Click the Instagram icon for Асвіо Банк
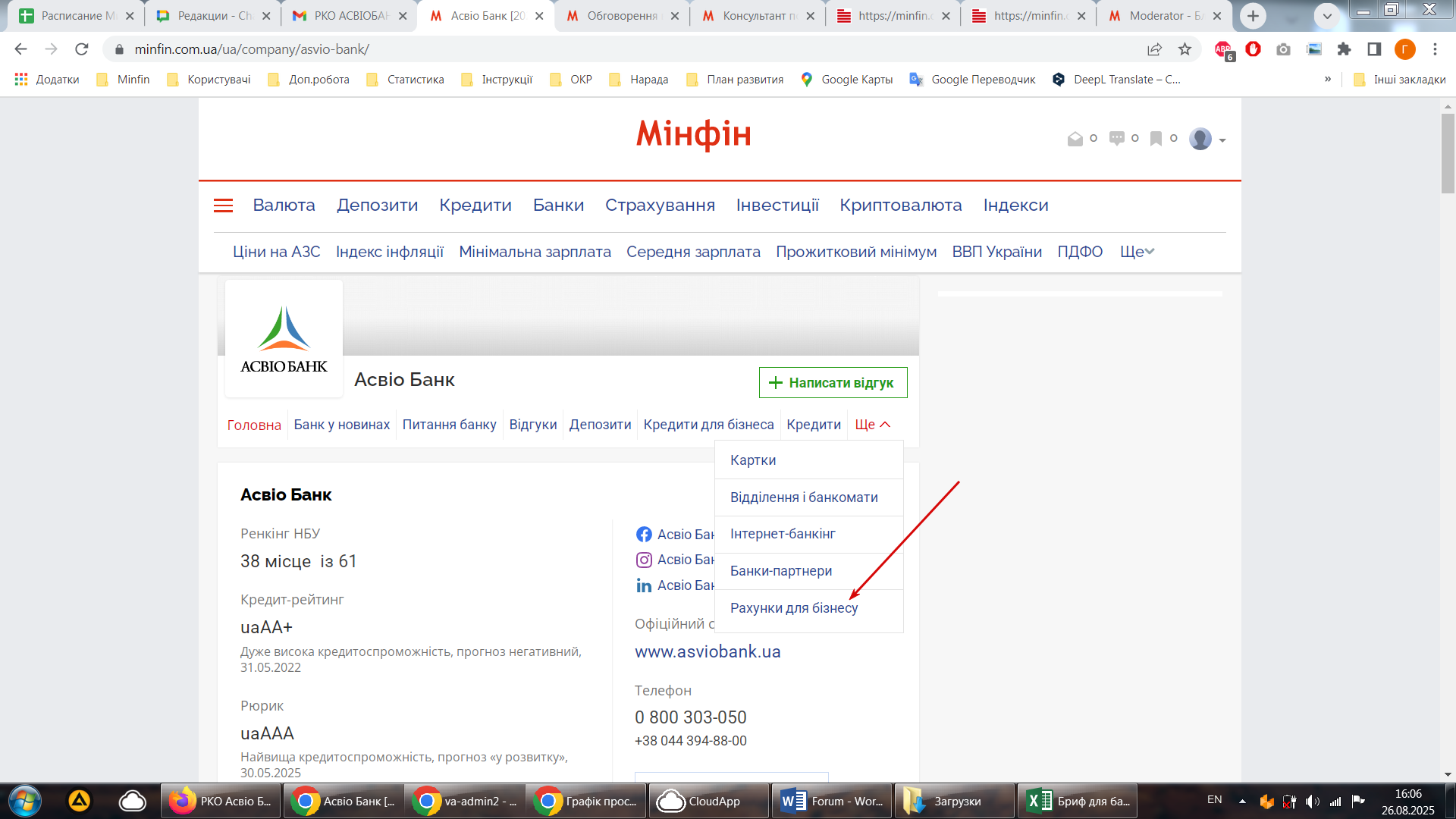This screenshot has height=819, width=1456. tap(644, 560)
